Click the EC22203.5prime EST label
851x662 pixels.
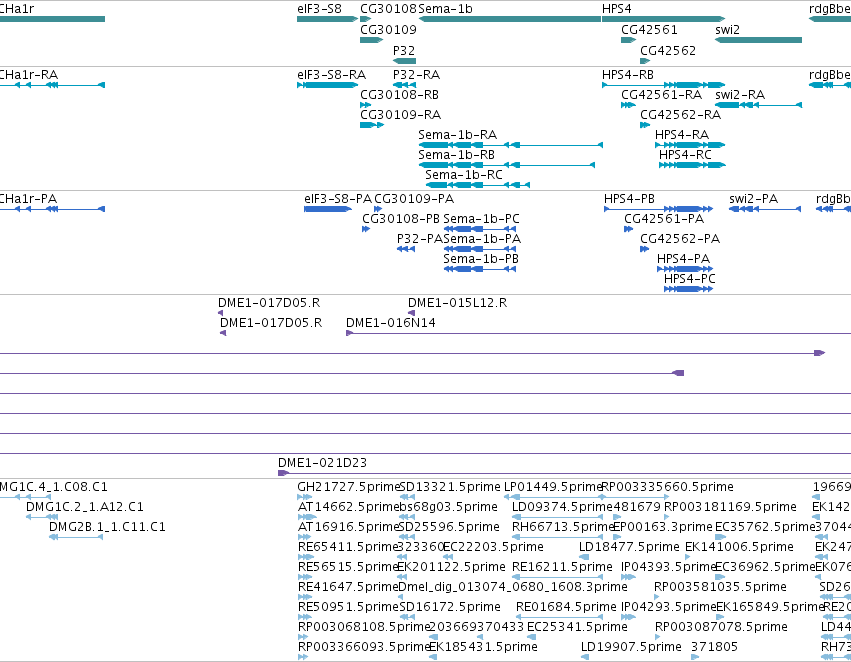[493, 547]
